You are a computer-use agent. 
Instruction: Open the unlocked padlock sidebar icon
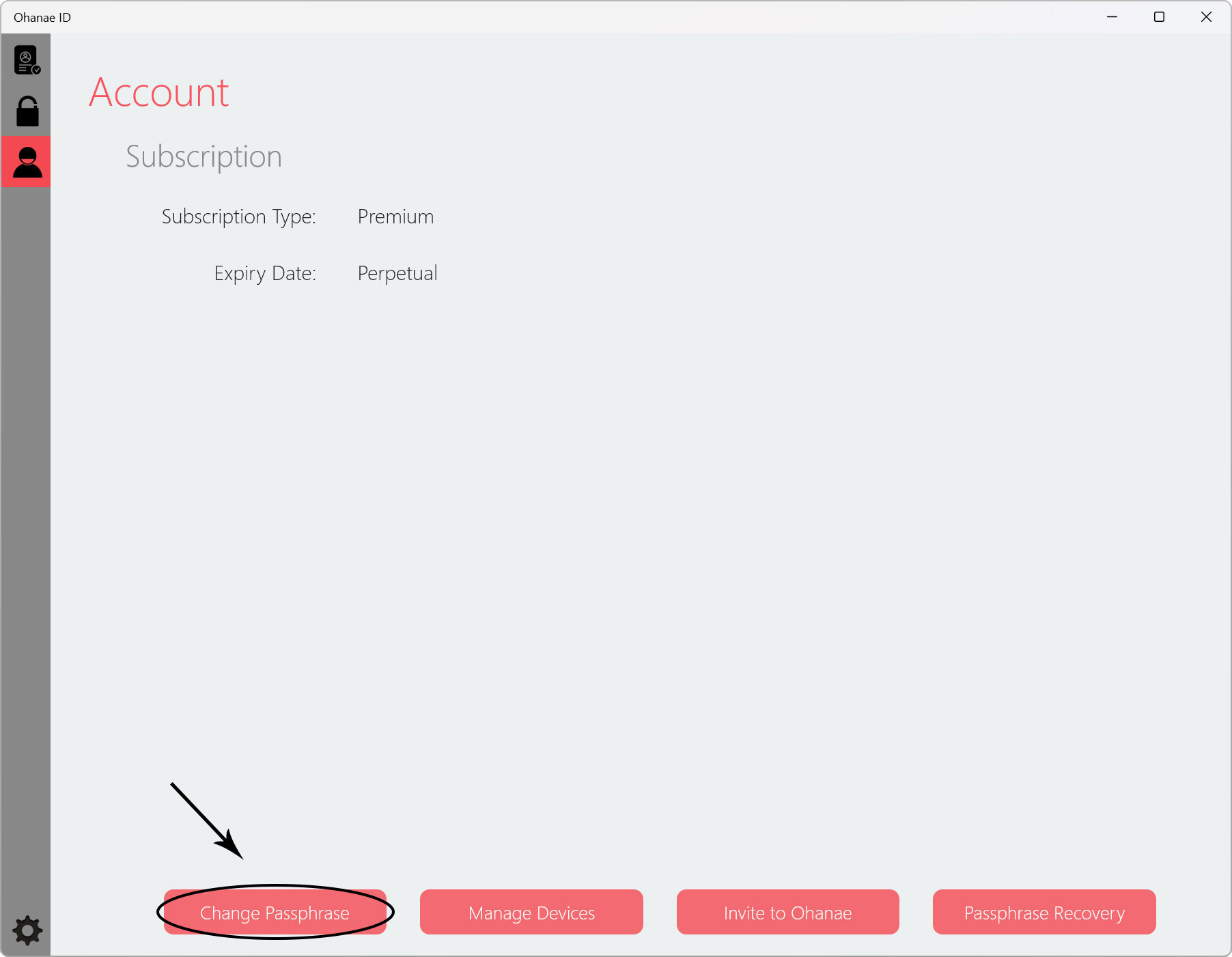27,111
